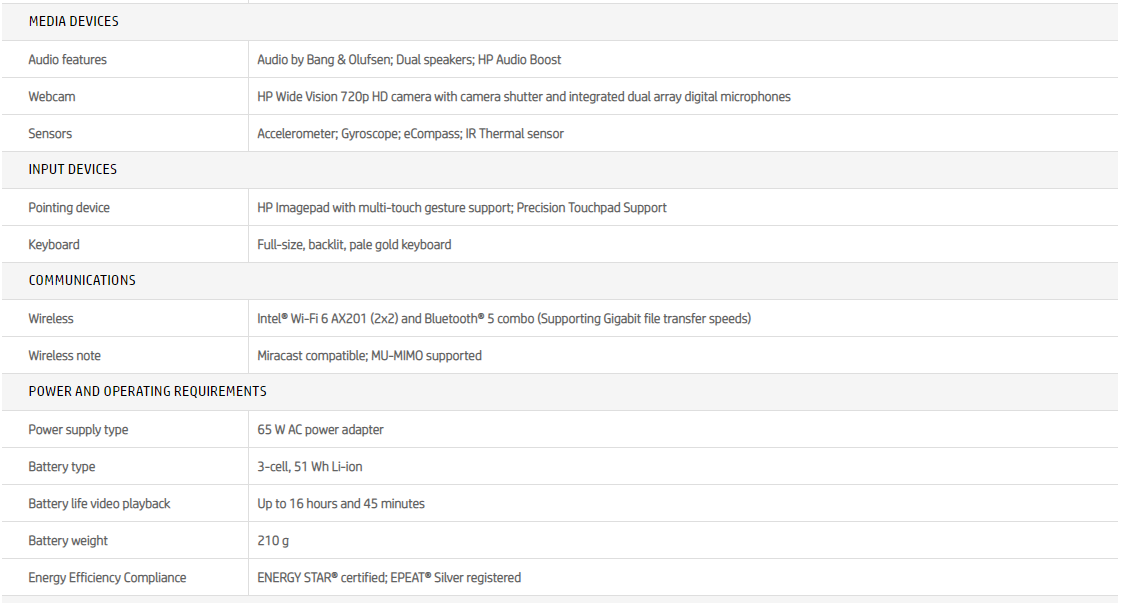Click the 65 W AC power adapter value
The width and height of the screenshot is (1121, 603).
320,430
